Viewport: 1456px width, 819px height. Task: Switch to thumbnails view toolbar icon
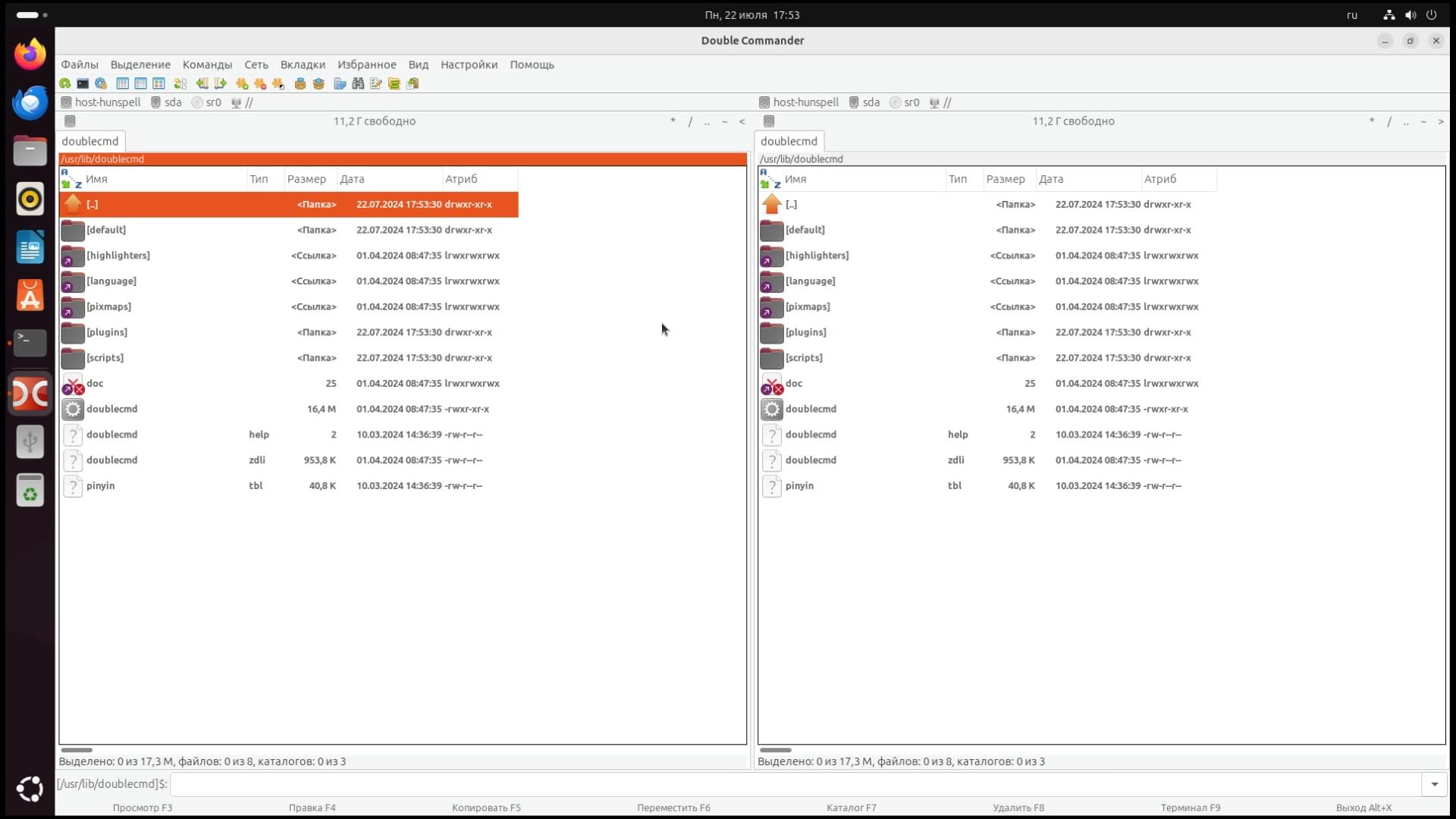pyautogui.click(x=158, y=83)
